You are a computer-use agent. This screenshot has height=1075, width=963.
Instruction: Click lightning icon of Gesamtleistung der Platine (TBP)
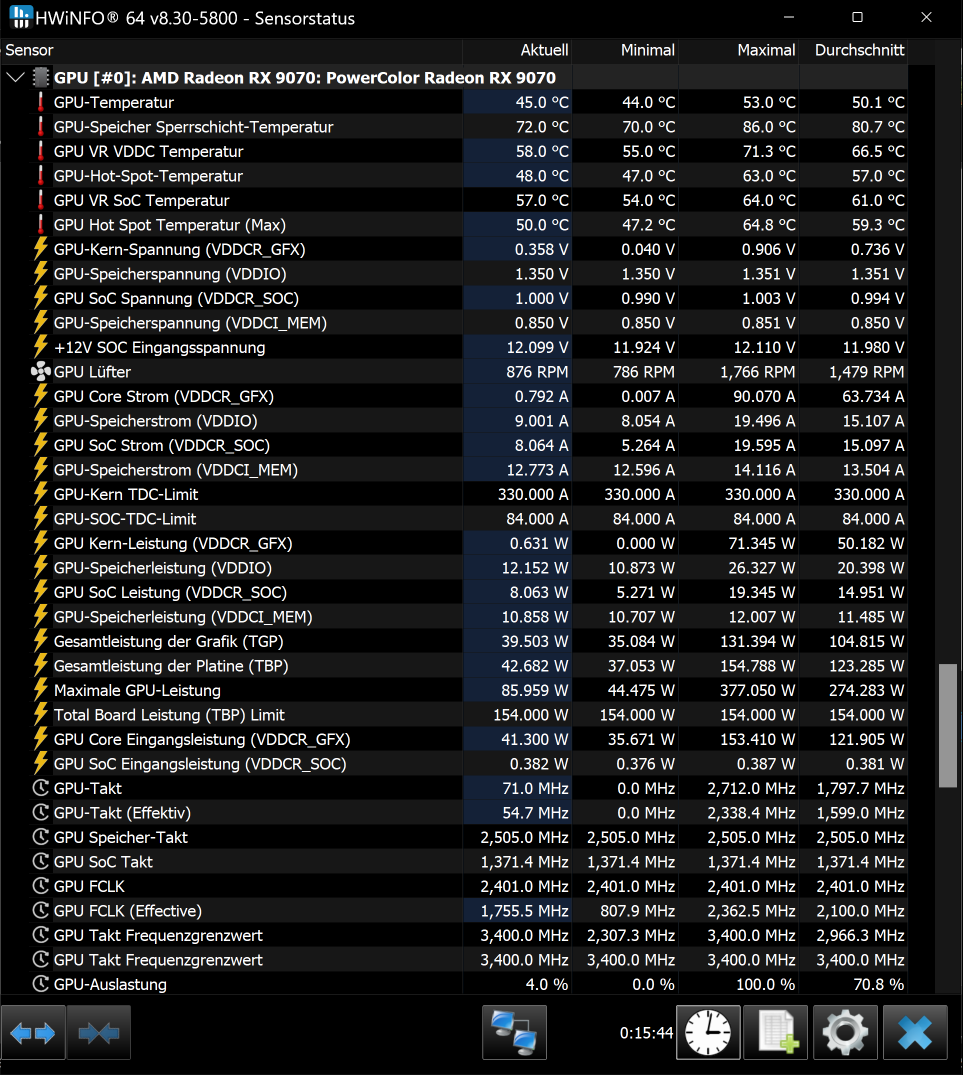40,666
